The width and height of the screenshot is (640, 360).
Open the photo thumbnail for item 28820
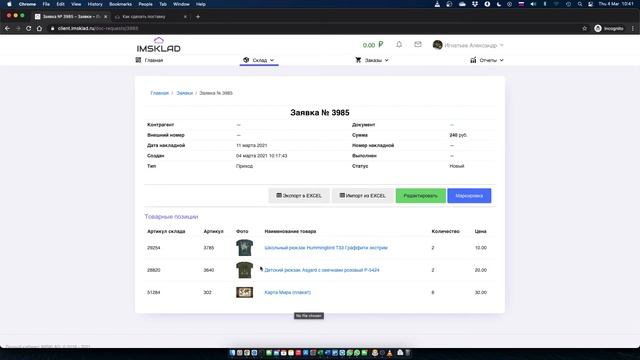pyautogui.click(x=244, y=270)
